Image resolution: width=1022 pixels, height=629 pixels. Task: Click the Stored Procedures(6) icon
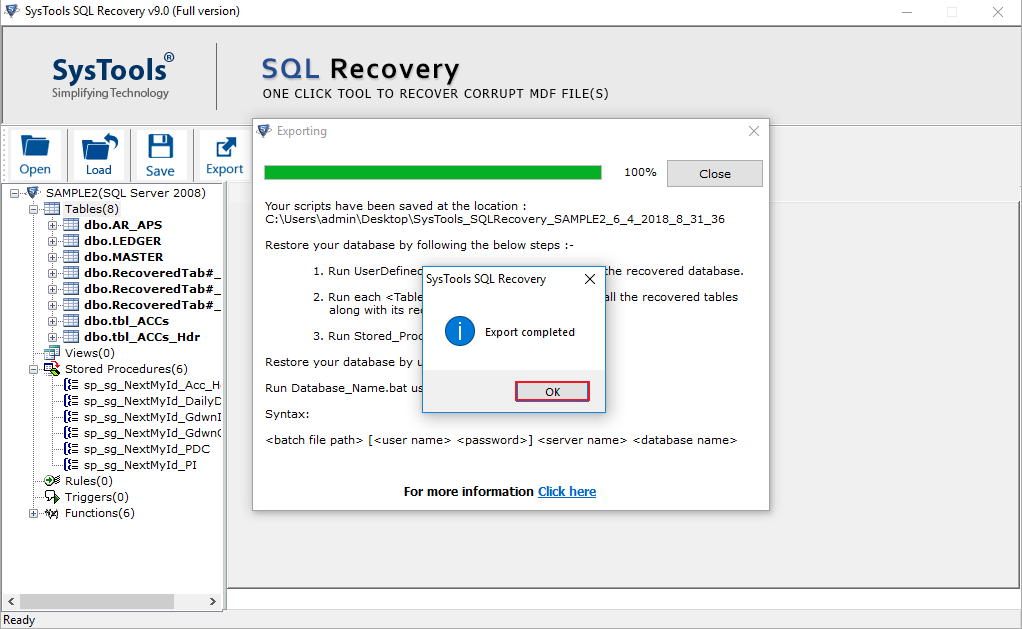tap(52, 369)
